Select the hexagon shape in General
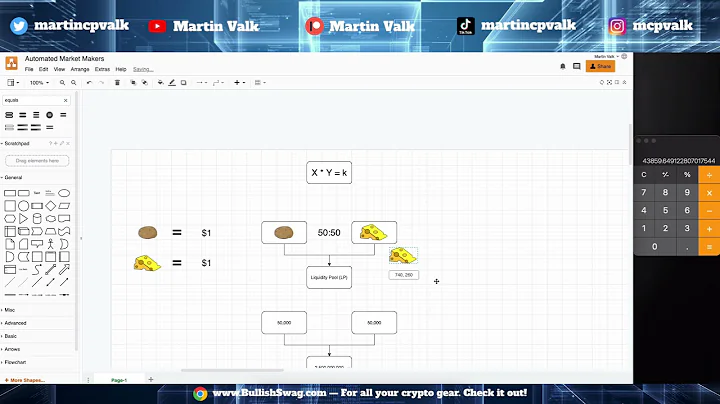Viewport: 720px width, 404px height. click(10, 219)
